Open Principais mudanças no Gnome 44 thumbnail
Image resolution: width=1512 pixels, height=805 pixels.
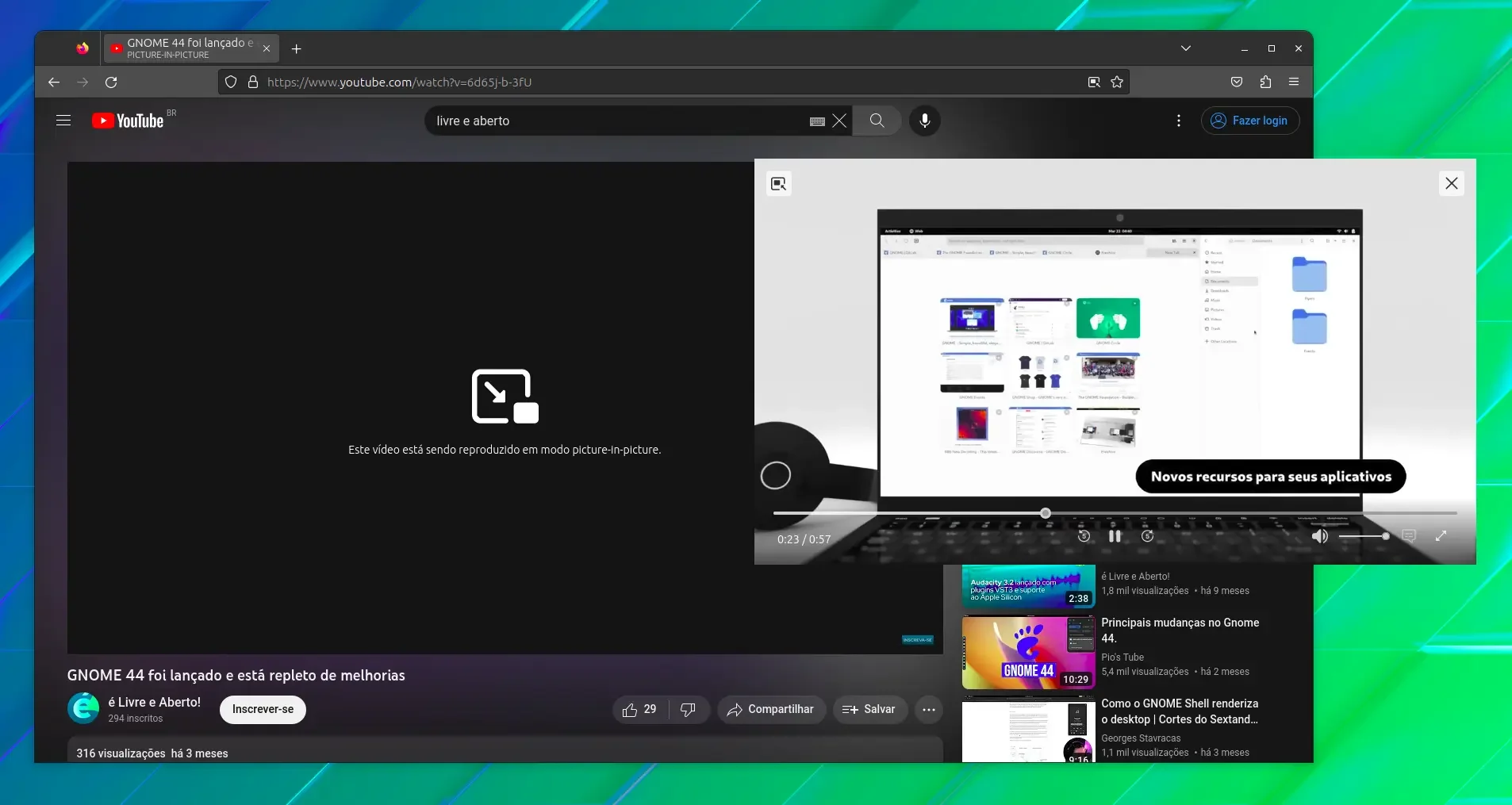(1028, 652)
